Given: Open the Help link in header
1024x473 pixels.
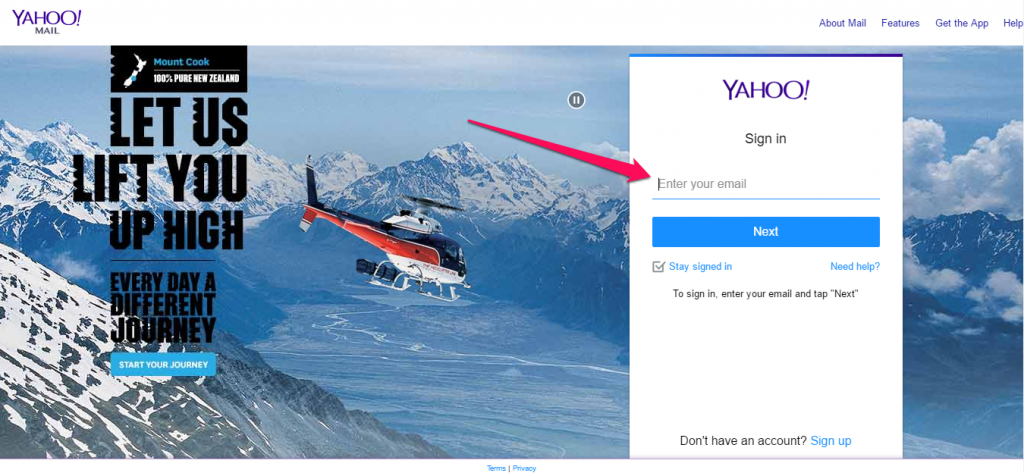Looking at the screenshot, I should pos(1013,23).
